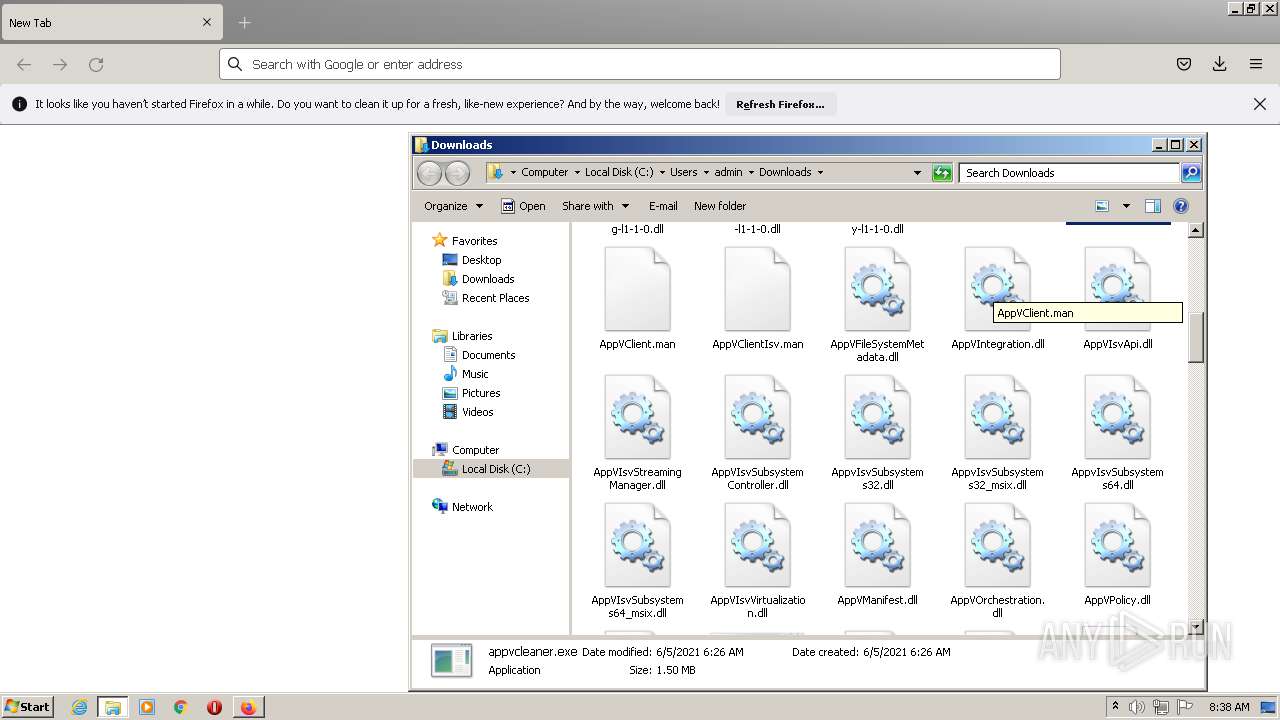Viewport: 1280px width, 720px height.
Task: Focus the Firefox address search bar
Action: [640, 64]
